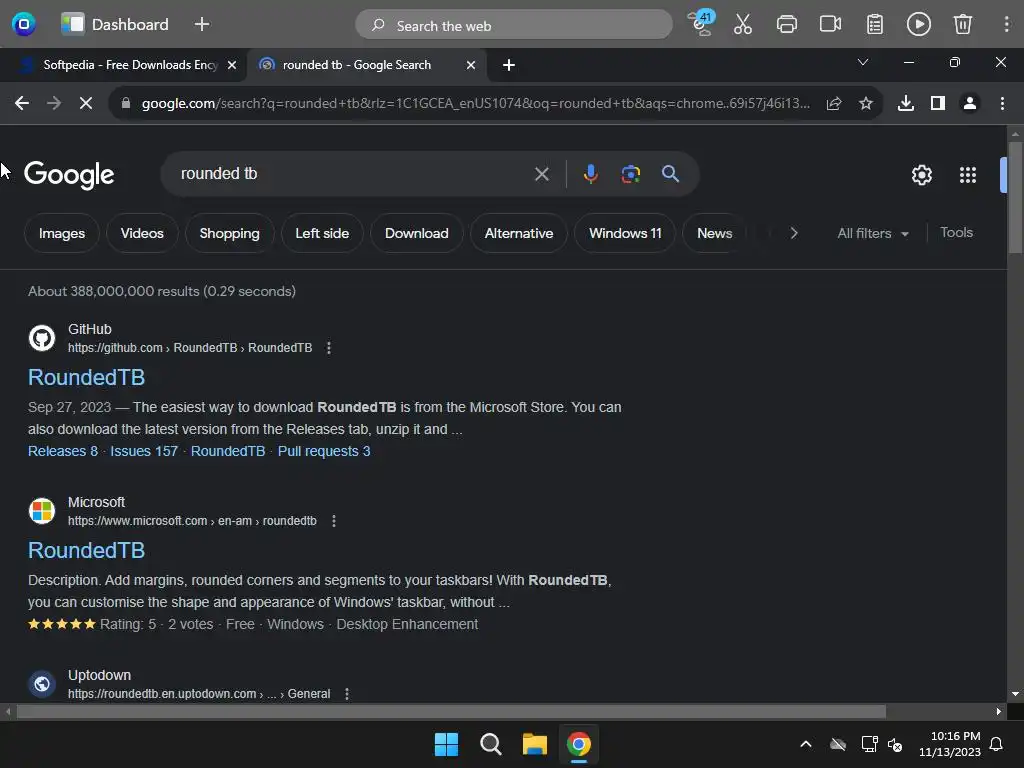Screen dimensions: 1024x768
Task: Show hidden system tray icons
Action: (x=806, y=744)
